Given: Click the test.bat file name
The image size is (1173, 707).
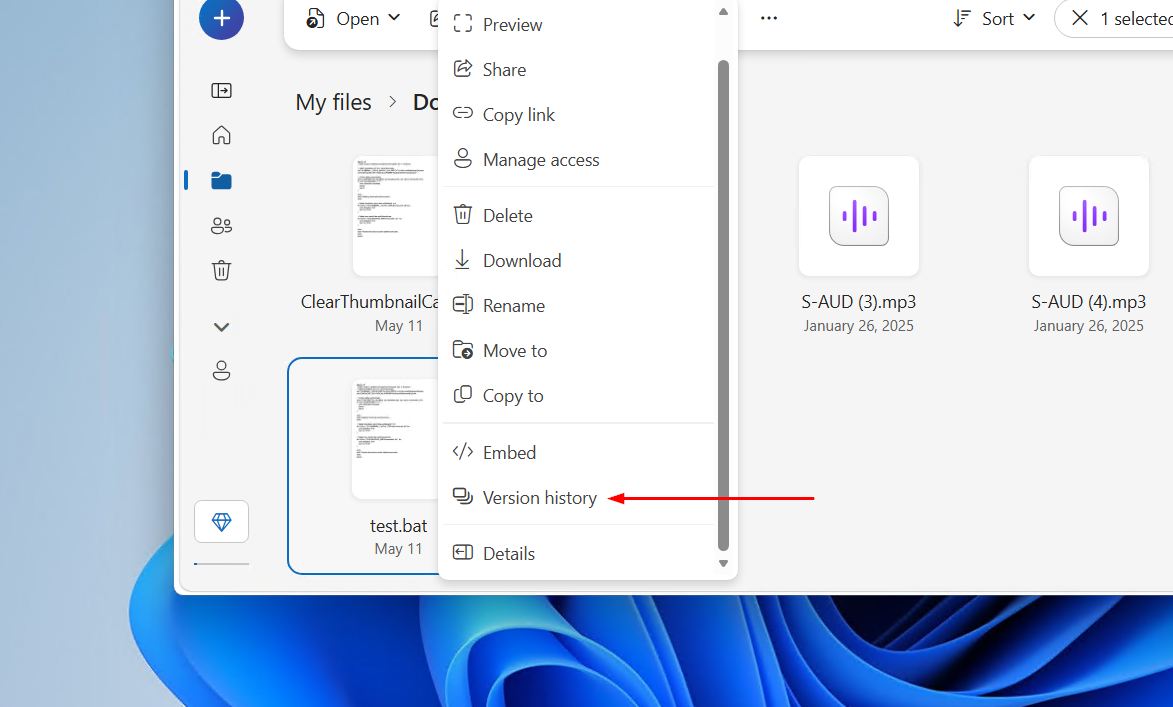Looking at the screenshot, I should click(399, 526).
